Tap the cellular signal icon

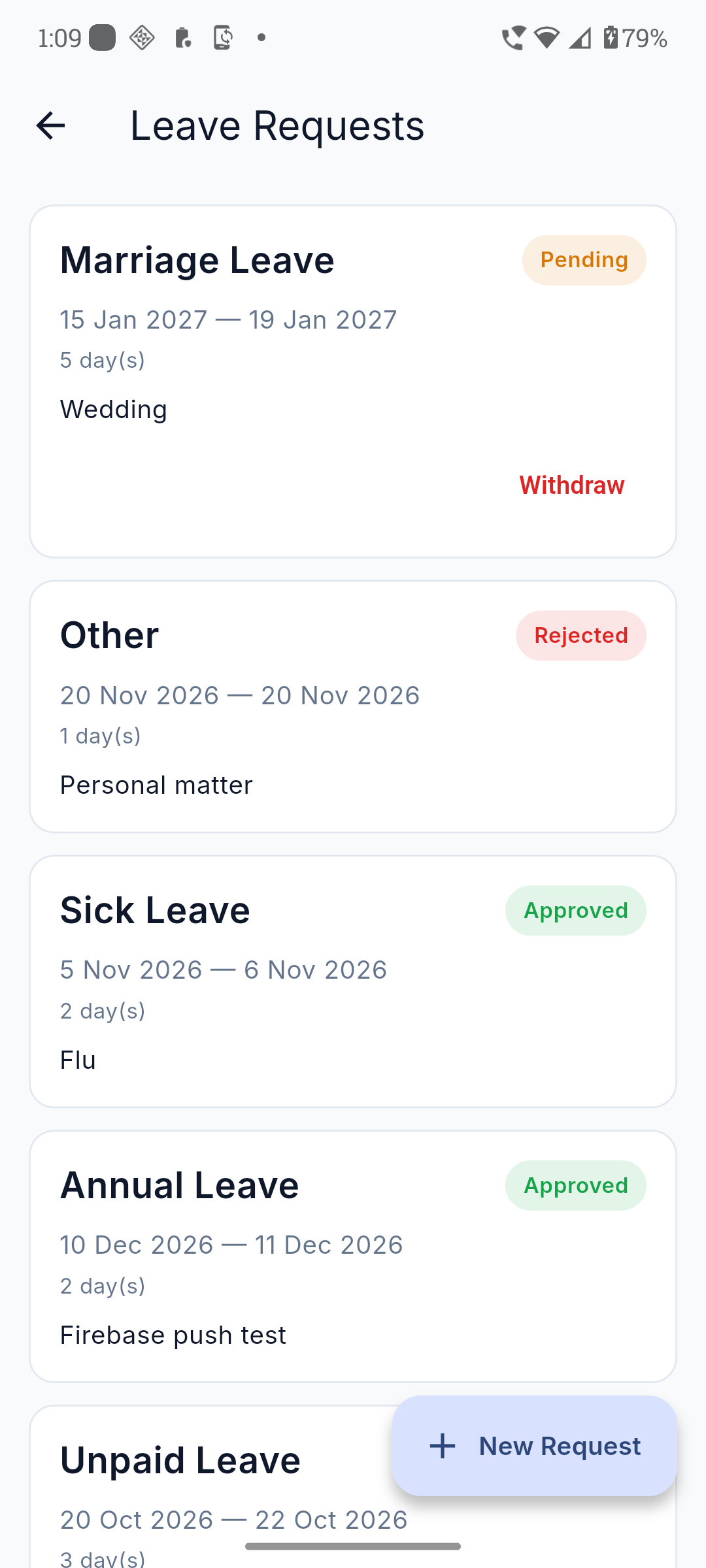[x=580, y=38]
